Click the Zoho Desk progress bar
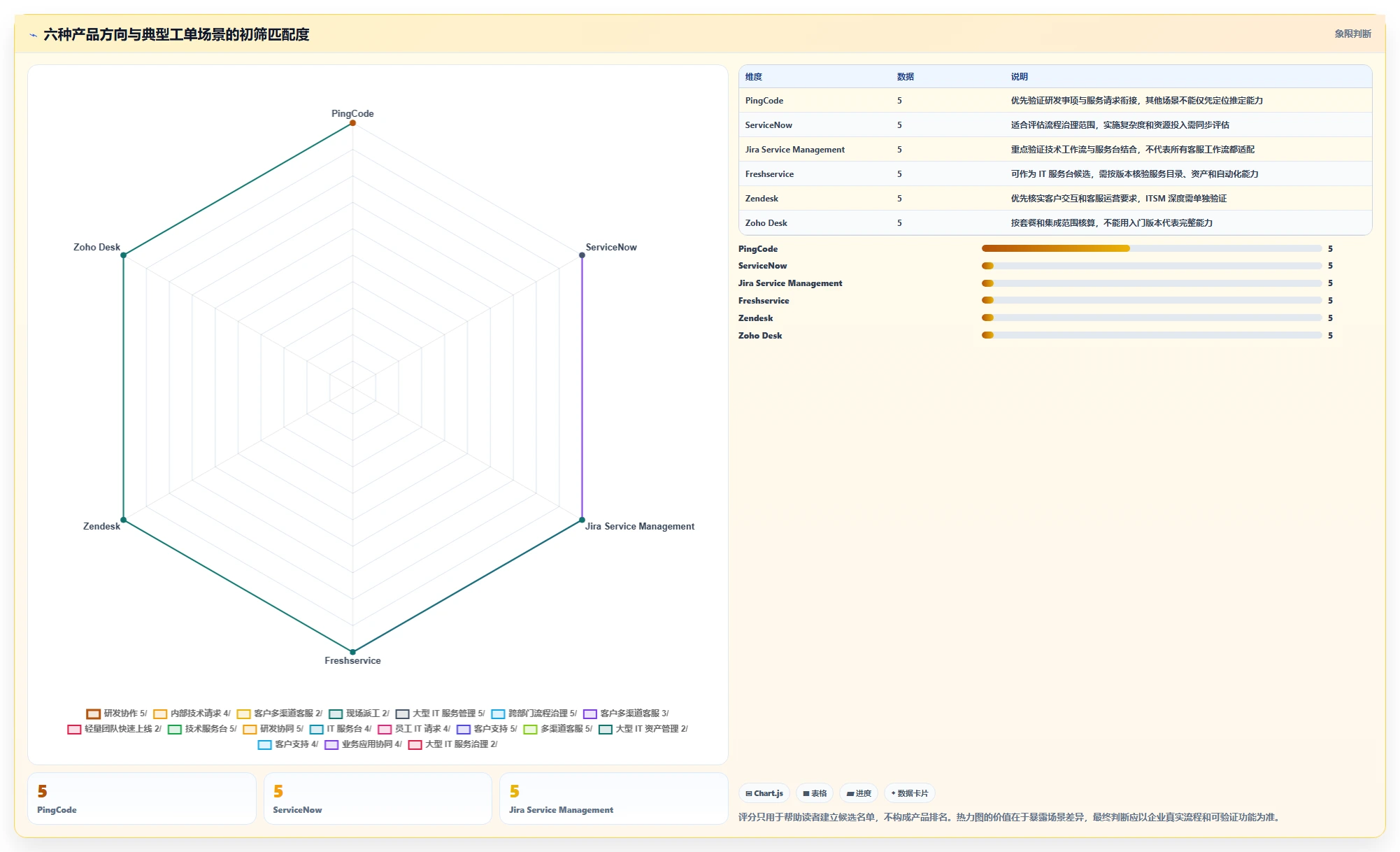This screenshot has height=852, width=1400. 1152,335
